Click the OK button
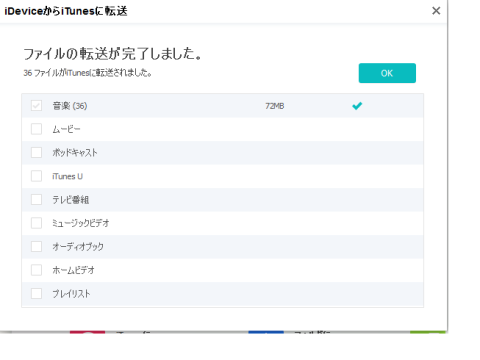The image size is (480, 360). pyautogui.click(x=387, y=73)
